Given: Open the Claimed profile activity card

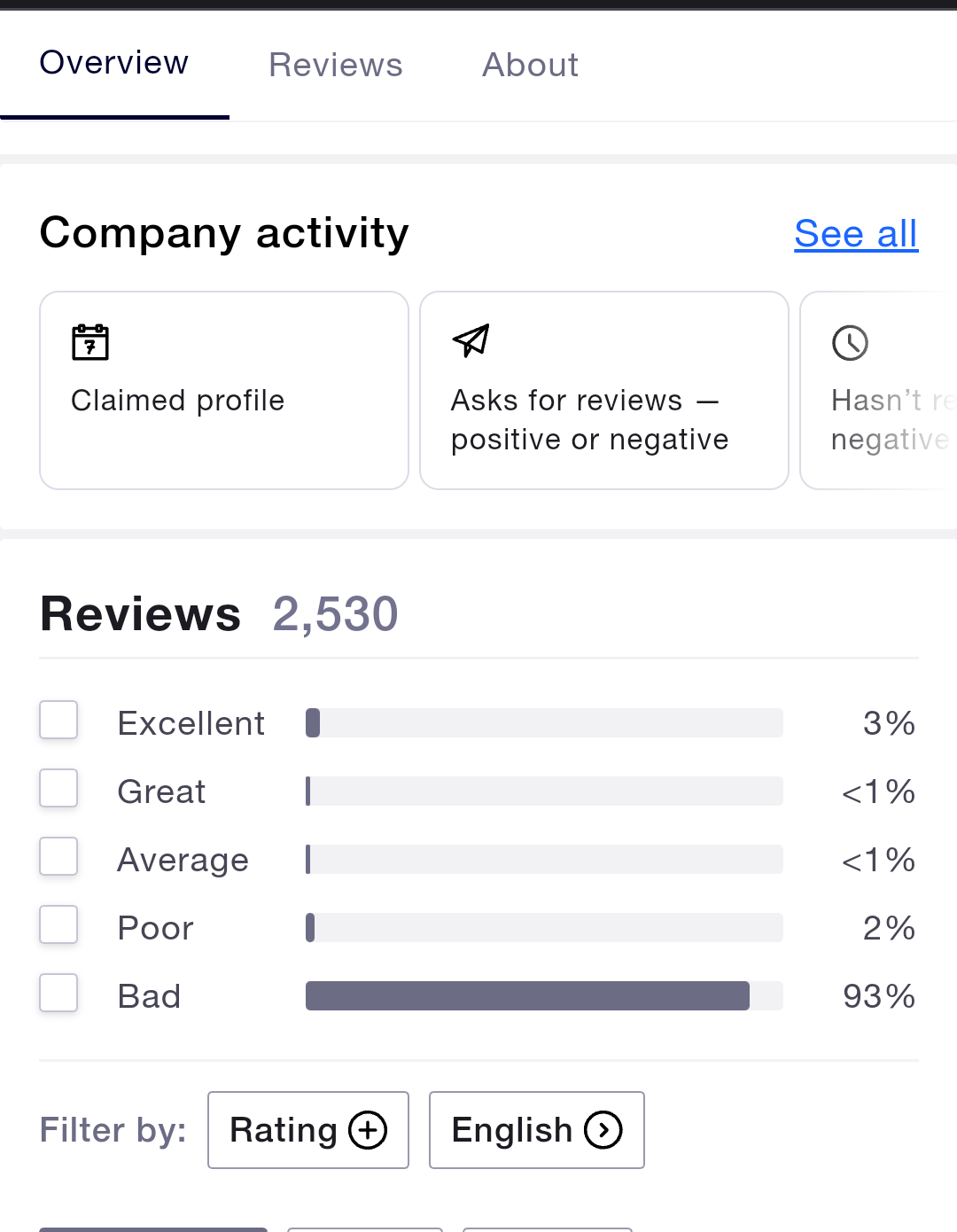Looking at the screenshot, I should (x=224, y=390).
